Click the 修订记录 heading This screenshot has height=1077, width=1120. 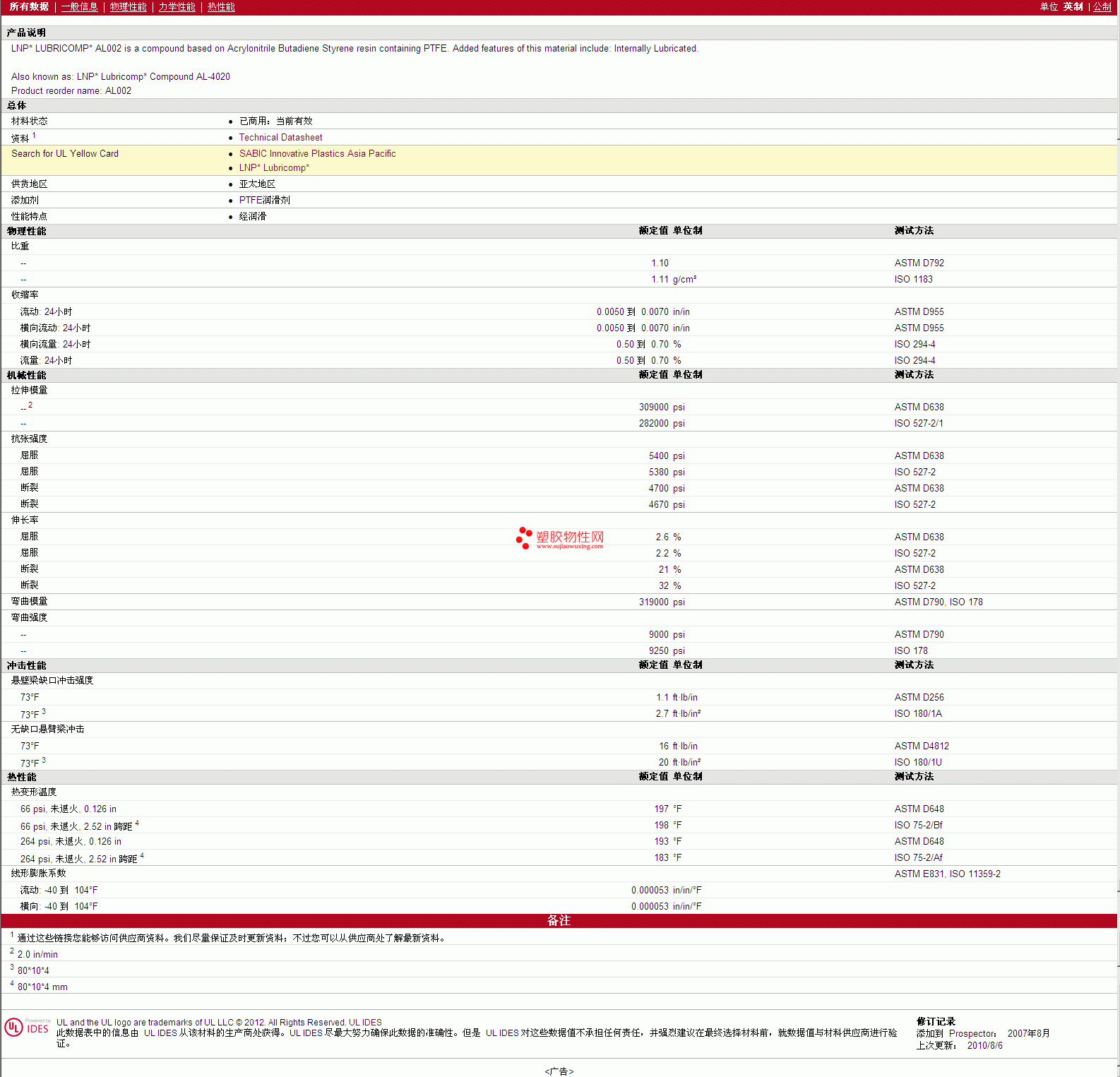point(936,1022)
